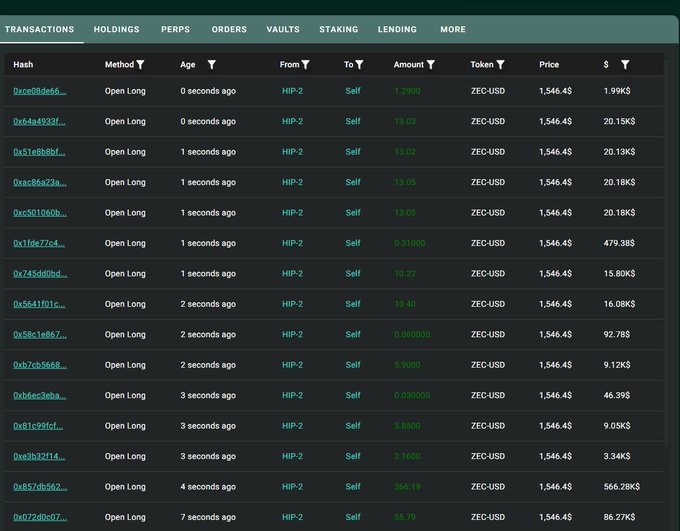Screen dimensions: 680x531
Task: Open the Holdings tab
Action: coord(117,29)
